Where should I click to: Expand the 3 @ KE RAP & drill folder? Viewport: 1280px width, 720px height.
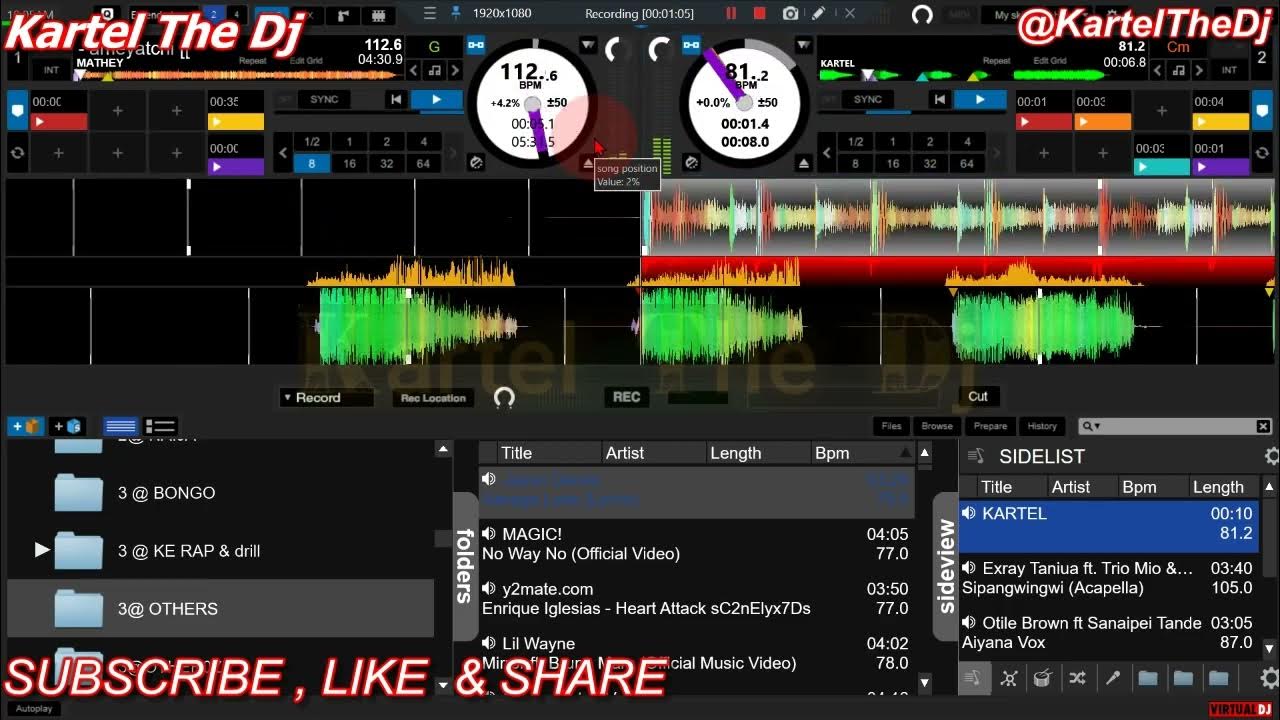click(x=41, y=550)
